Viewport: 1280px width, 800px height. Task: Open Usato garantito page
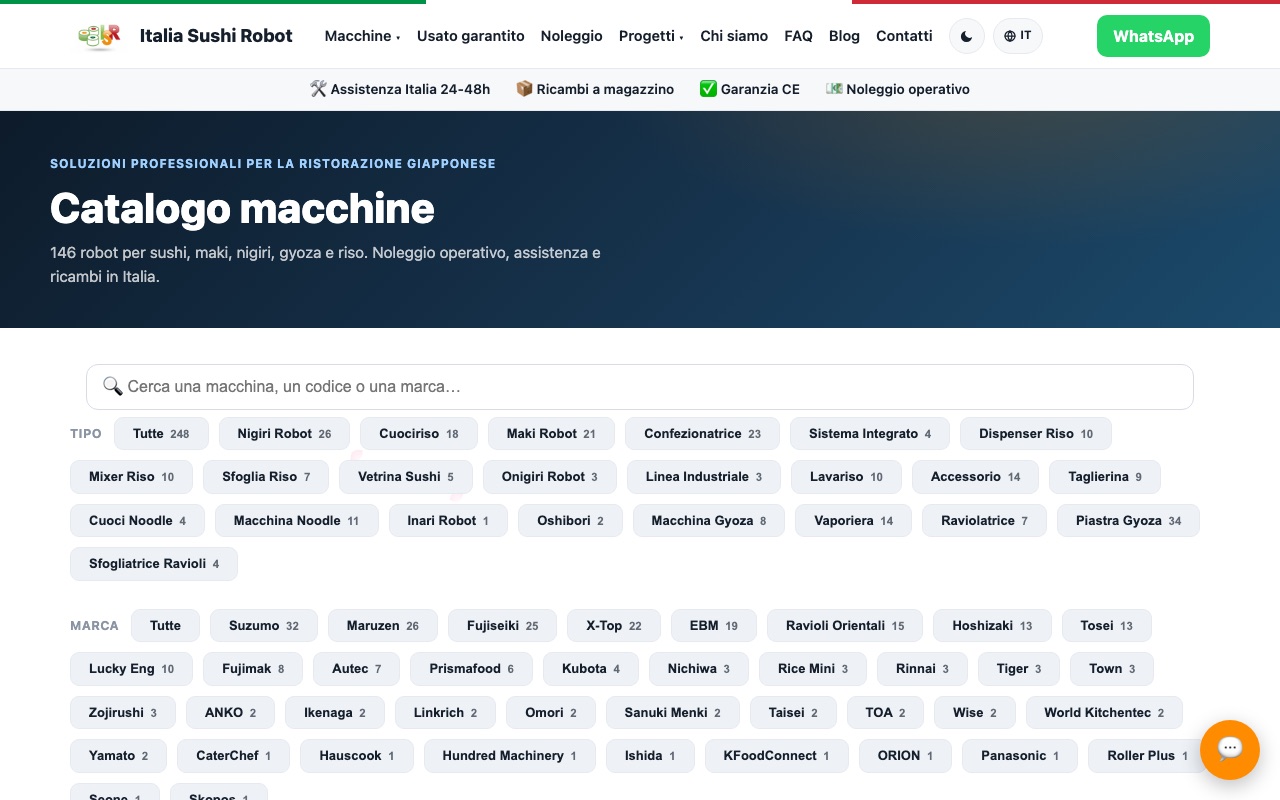tap(471, 36)
